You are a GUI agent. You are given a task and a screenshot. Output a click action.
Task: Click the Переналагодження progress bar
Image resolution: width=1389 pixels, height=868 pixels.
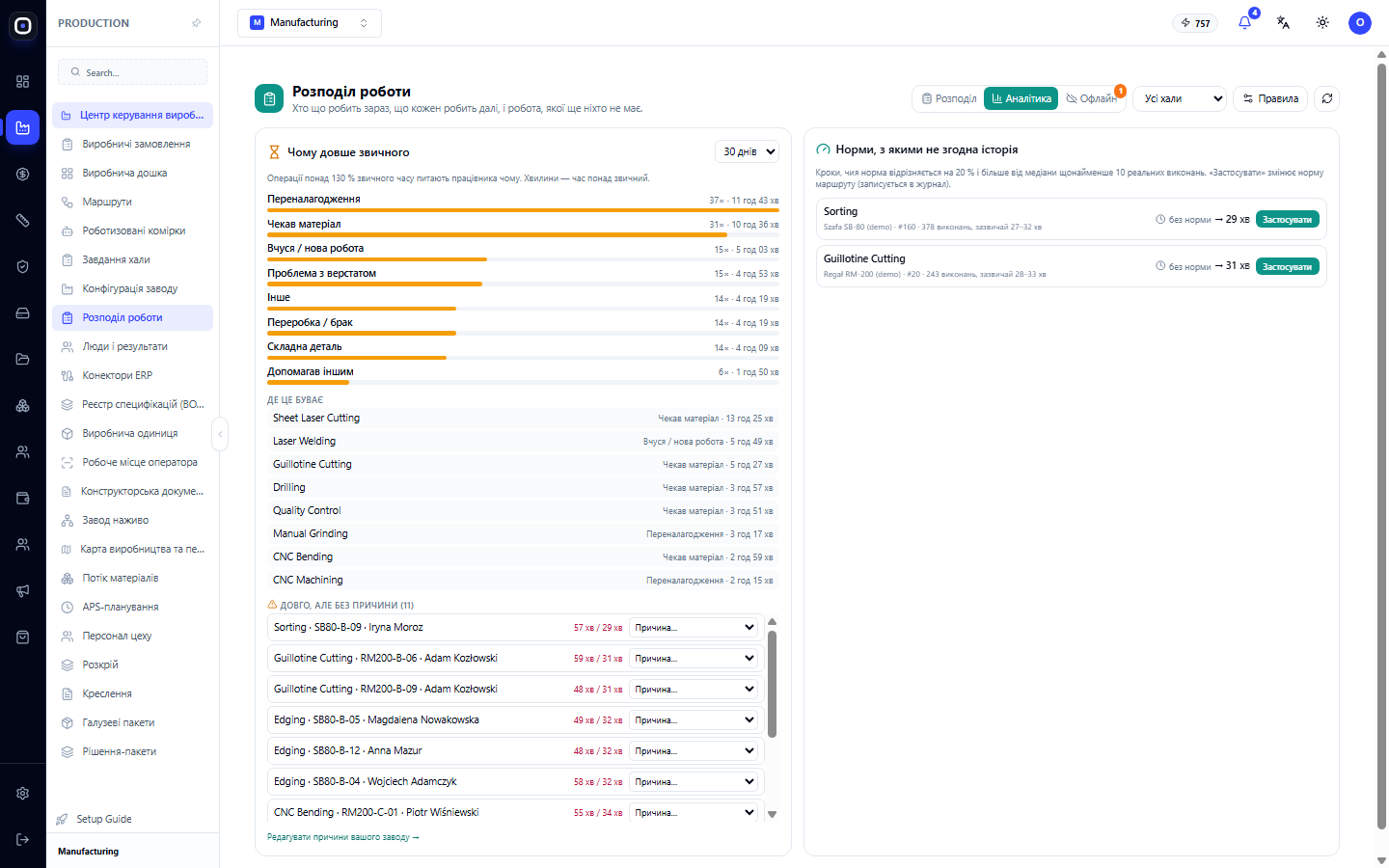pyautogui.click(x=523, y=210)
